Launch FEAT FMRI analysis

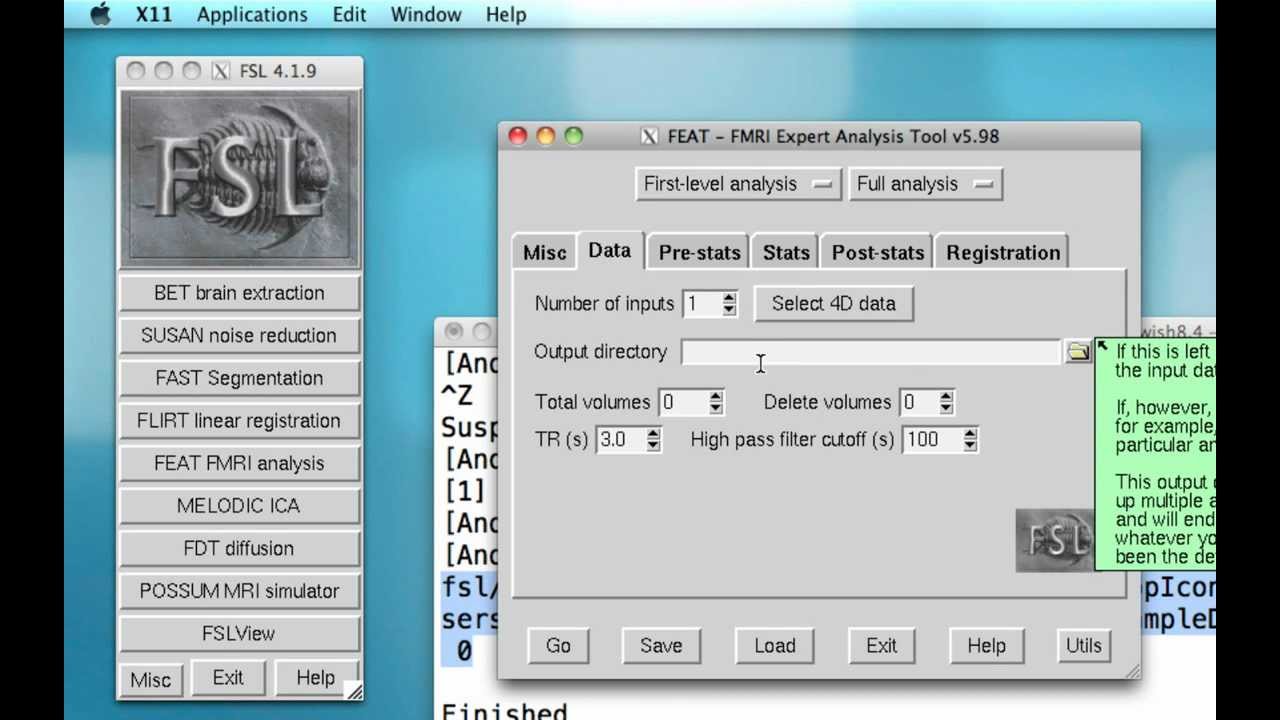(x=239, y=464)
